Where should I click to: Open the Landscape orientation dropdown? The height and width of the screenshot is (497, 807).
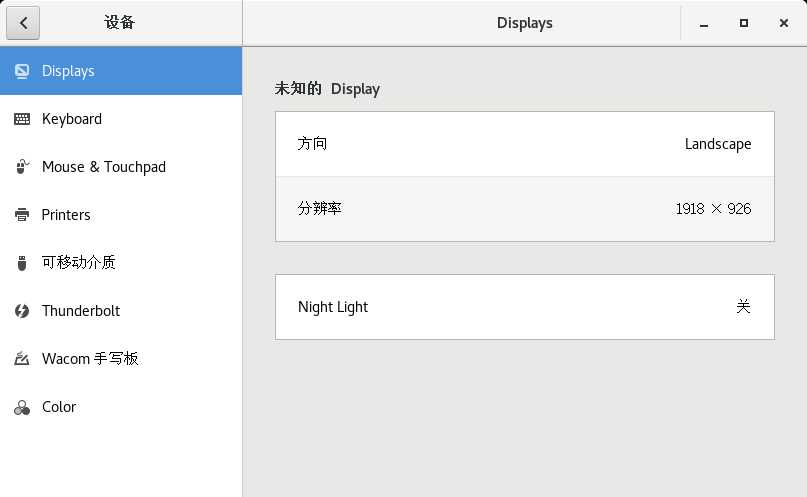point(717,144)
